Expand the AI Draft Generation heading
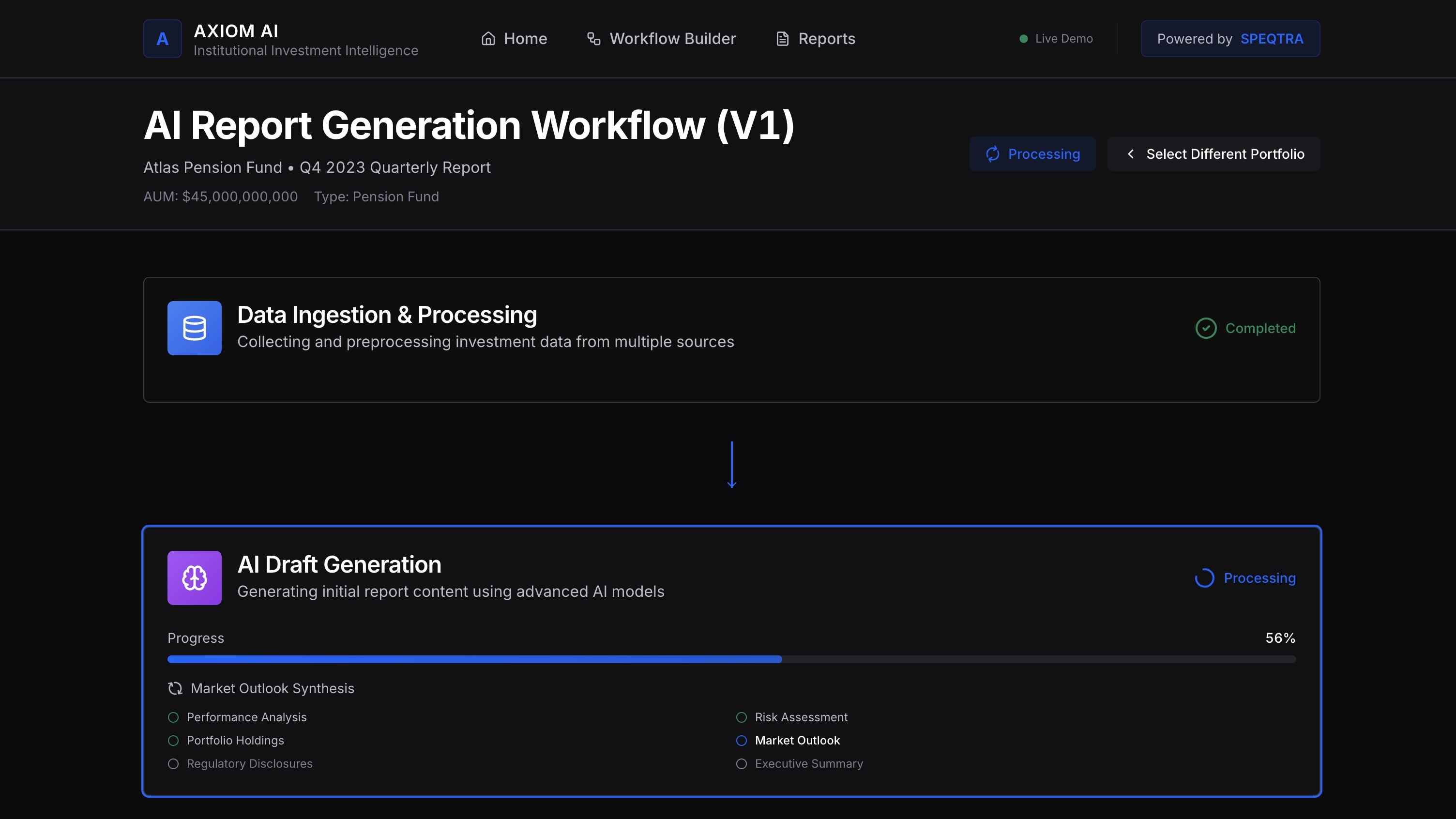 pos(339,564)
